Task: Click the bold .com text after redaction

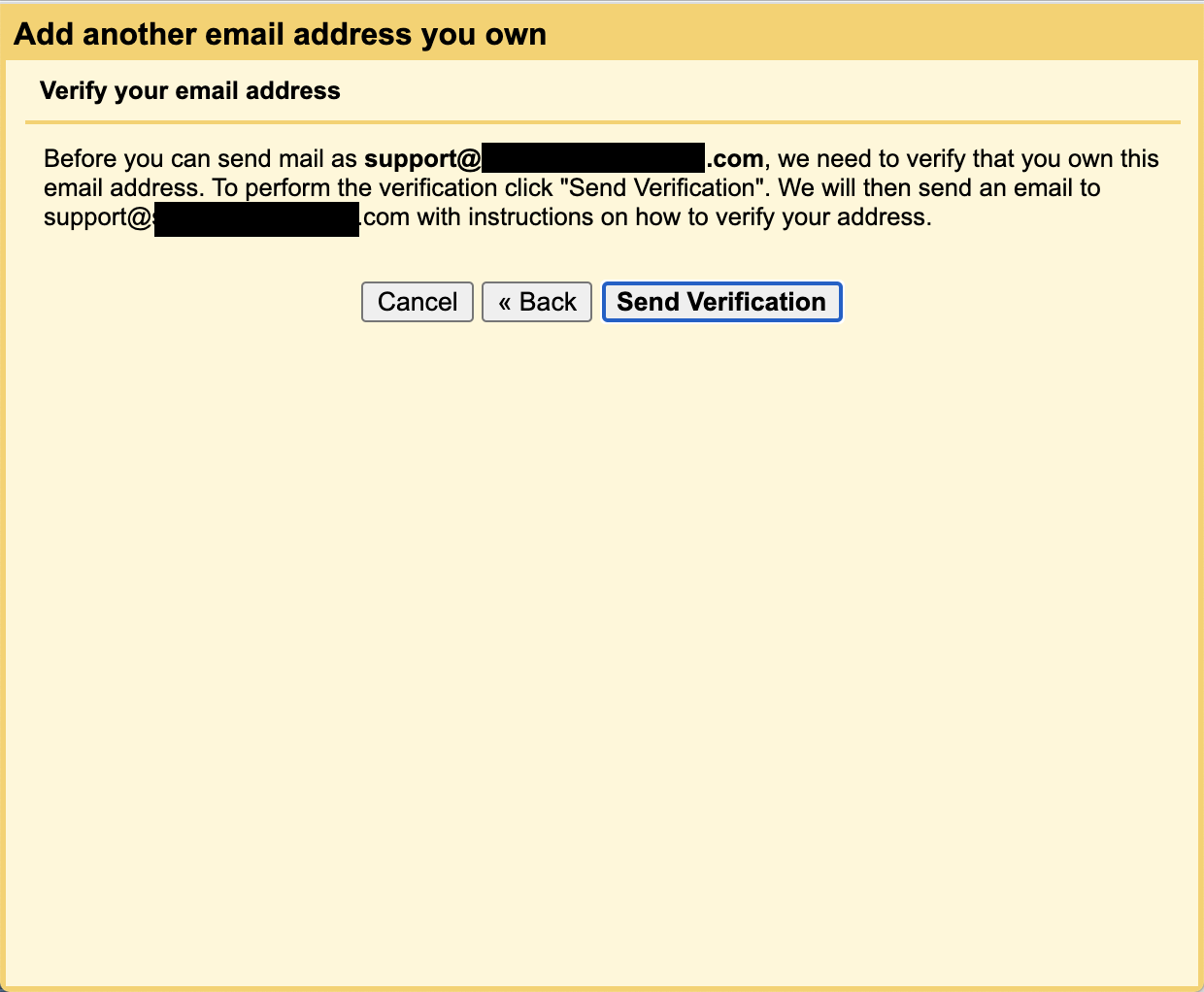Action: point(735,159)
